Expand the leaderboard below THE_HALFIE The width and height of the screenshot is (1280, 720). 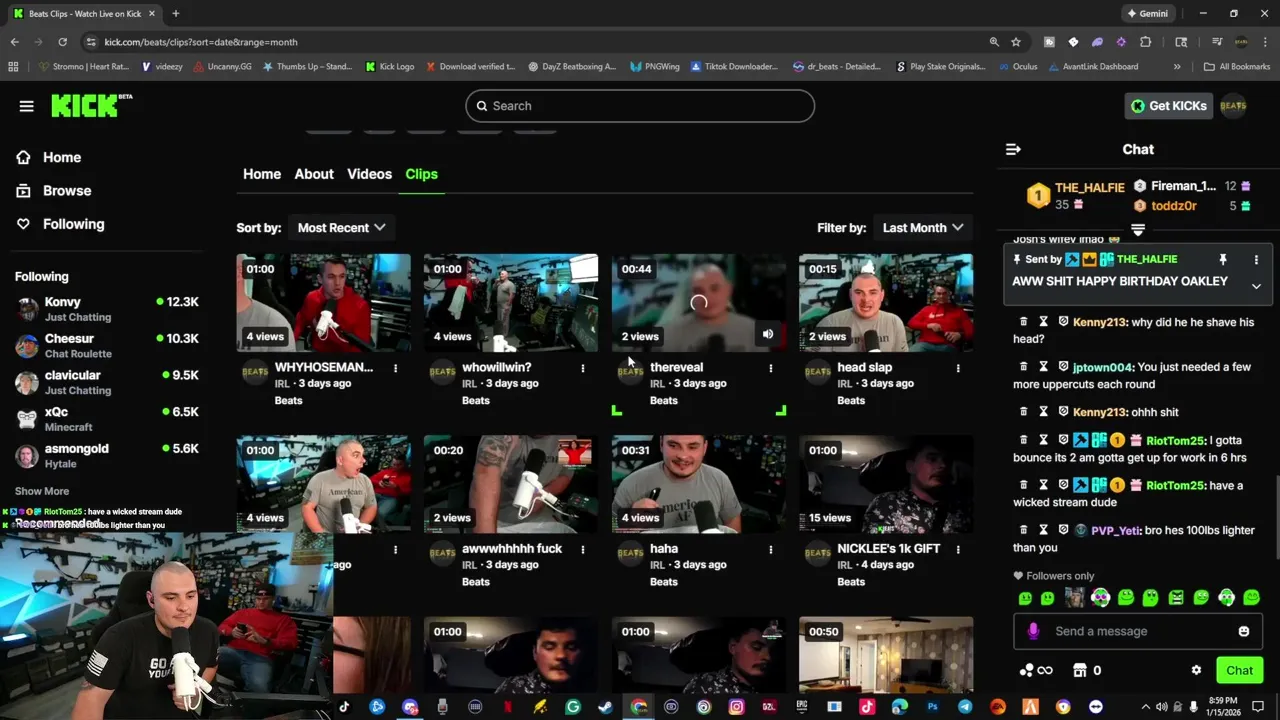1138,230
